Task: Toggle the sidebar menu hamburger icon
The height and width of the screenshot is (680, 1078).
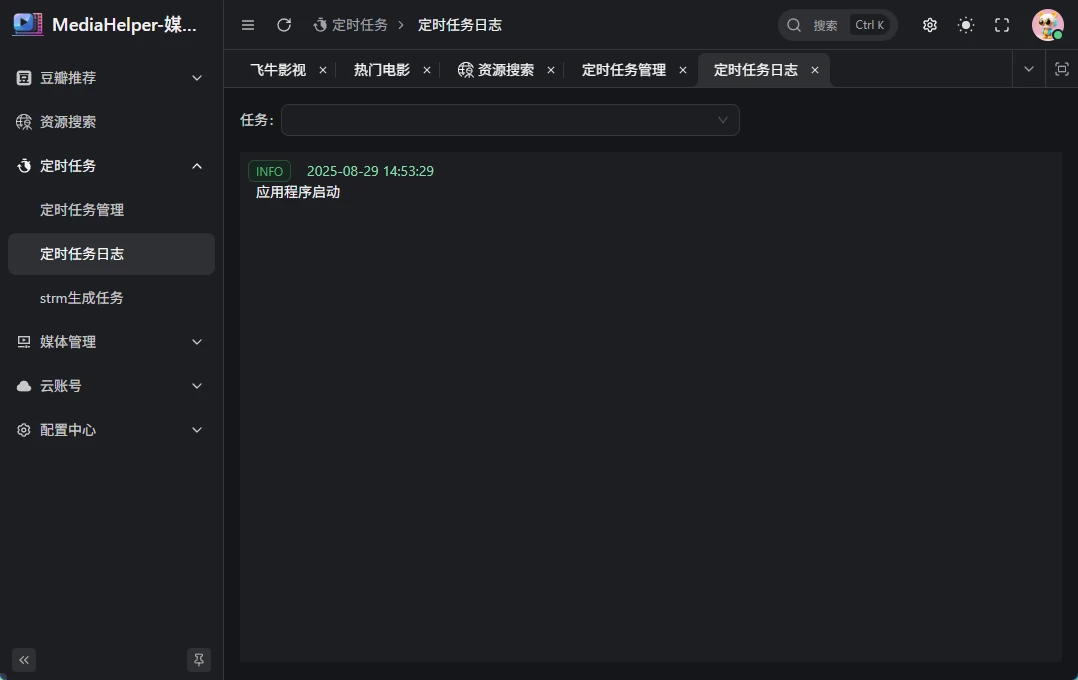Action: (248, 25)
